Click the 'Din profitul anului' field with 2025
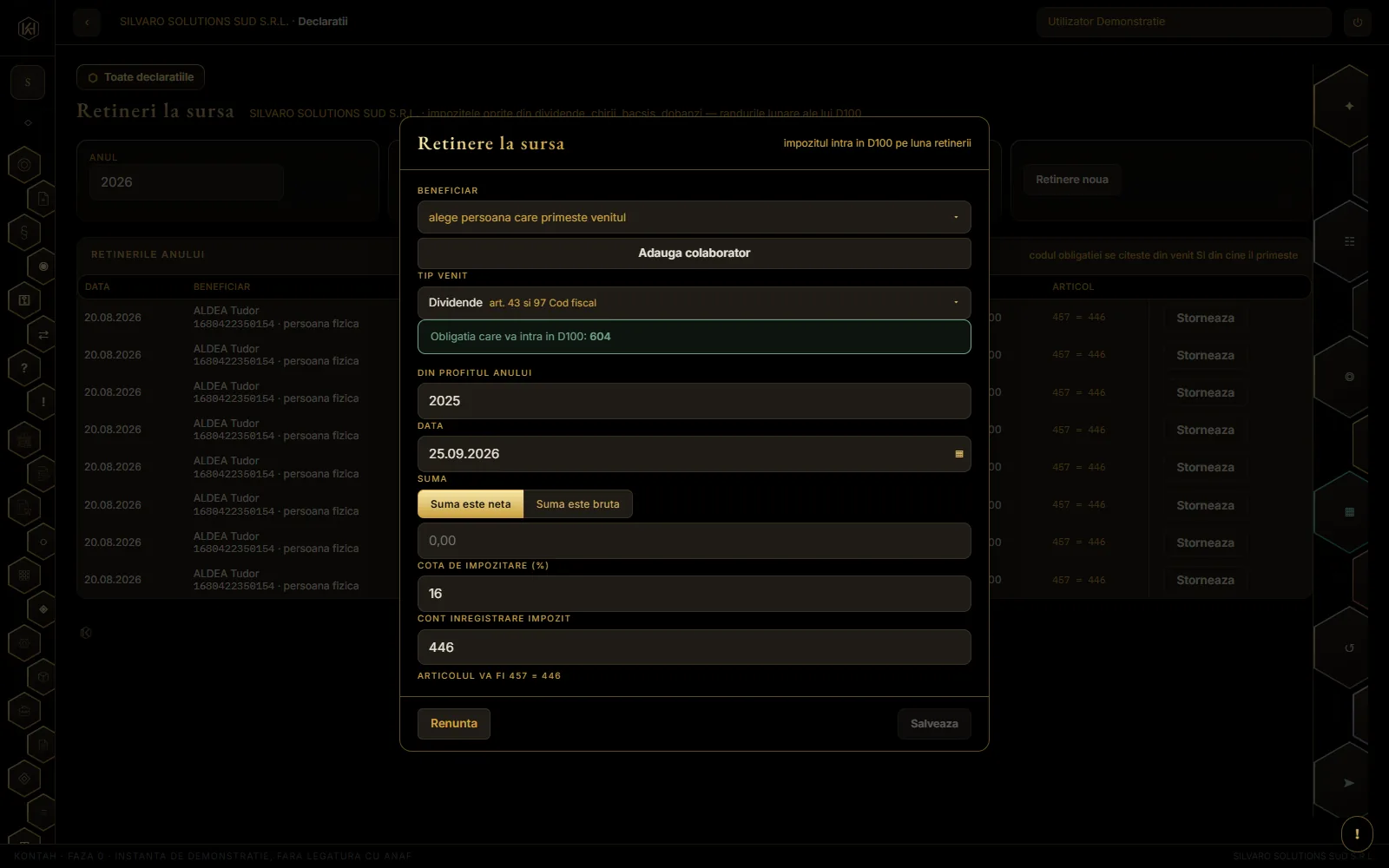The height and width of the screenshot is (868, 1389). [694, 401]
